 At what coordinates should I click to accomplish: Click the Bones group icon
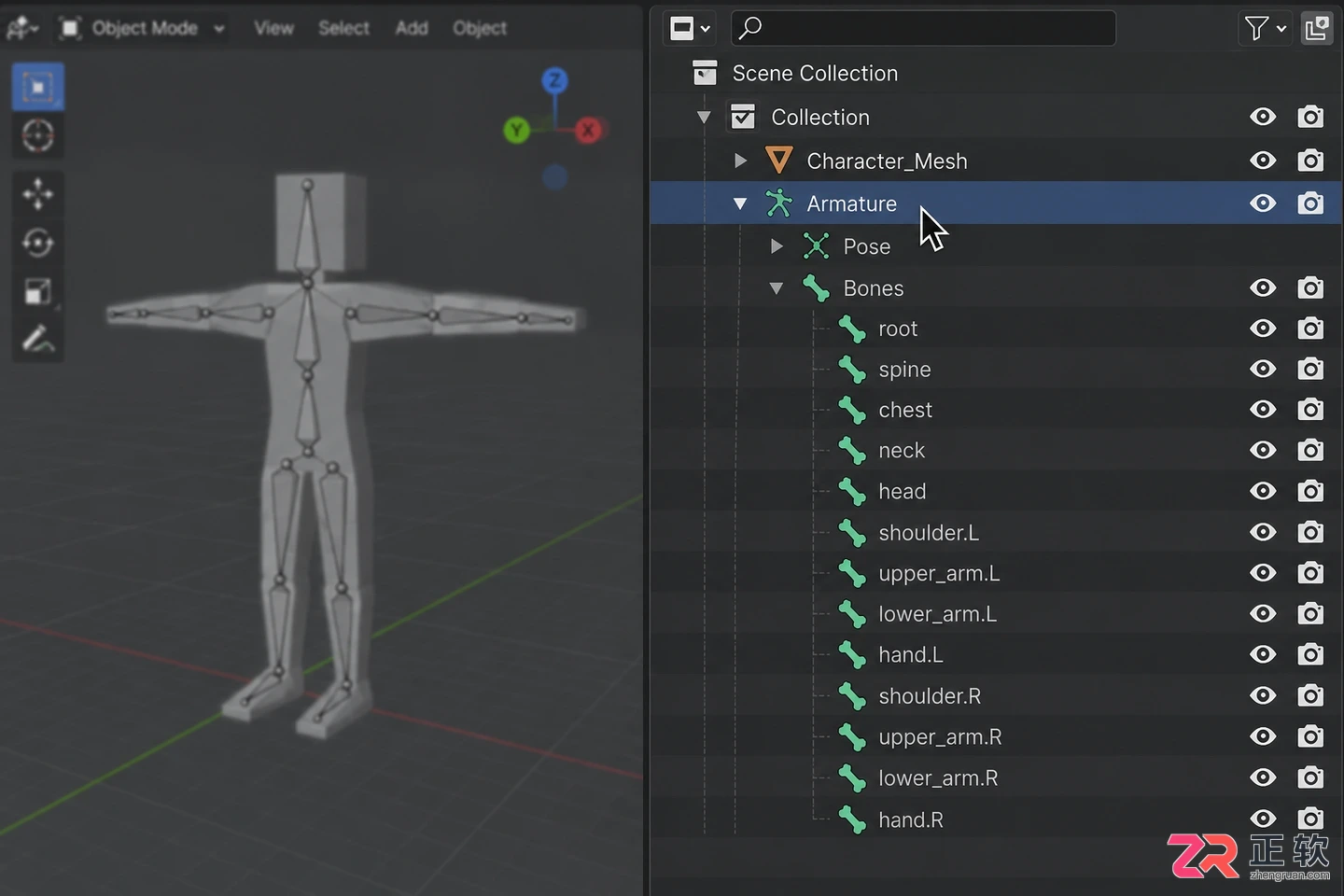point(816,288)
